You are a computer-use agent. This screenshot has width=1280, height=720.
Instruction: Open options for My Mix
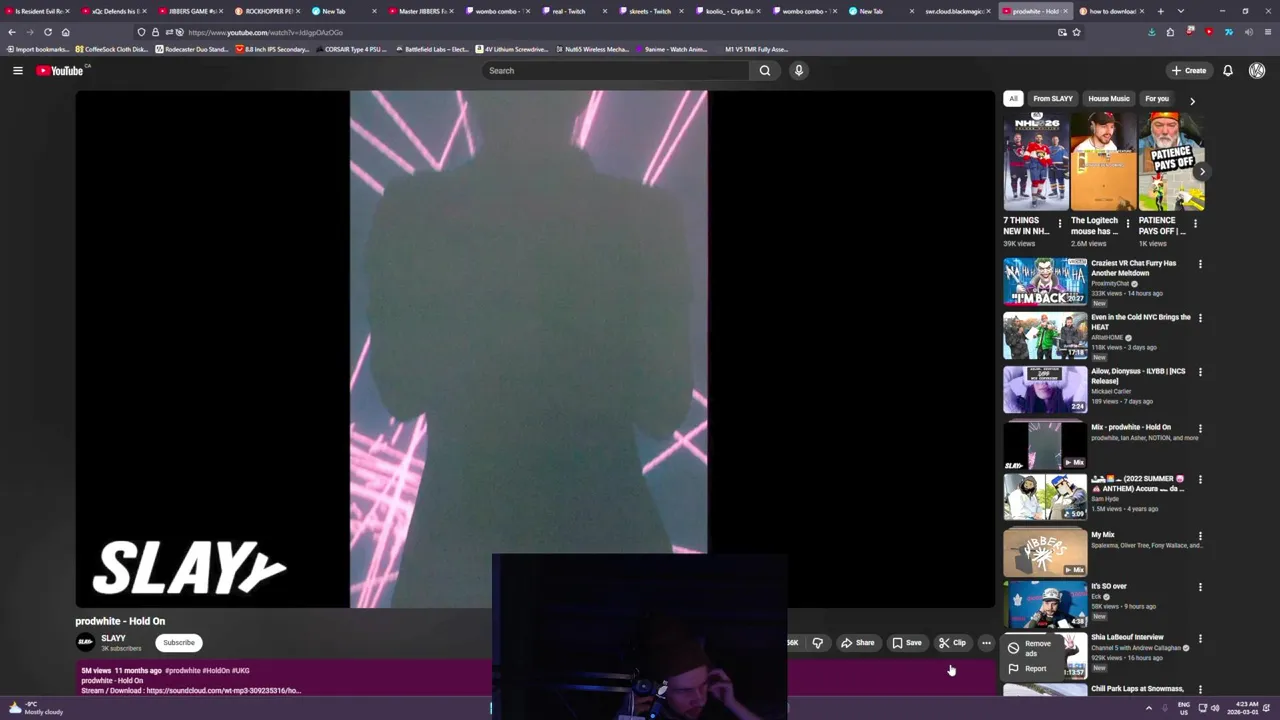pos(1200,537)
